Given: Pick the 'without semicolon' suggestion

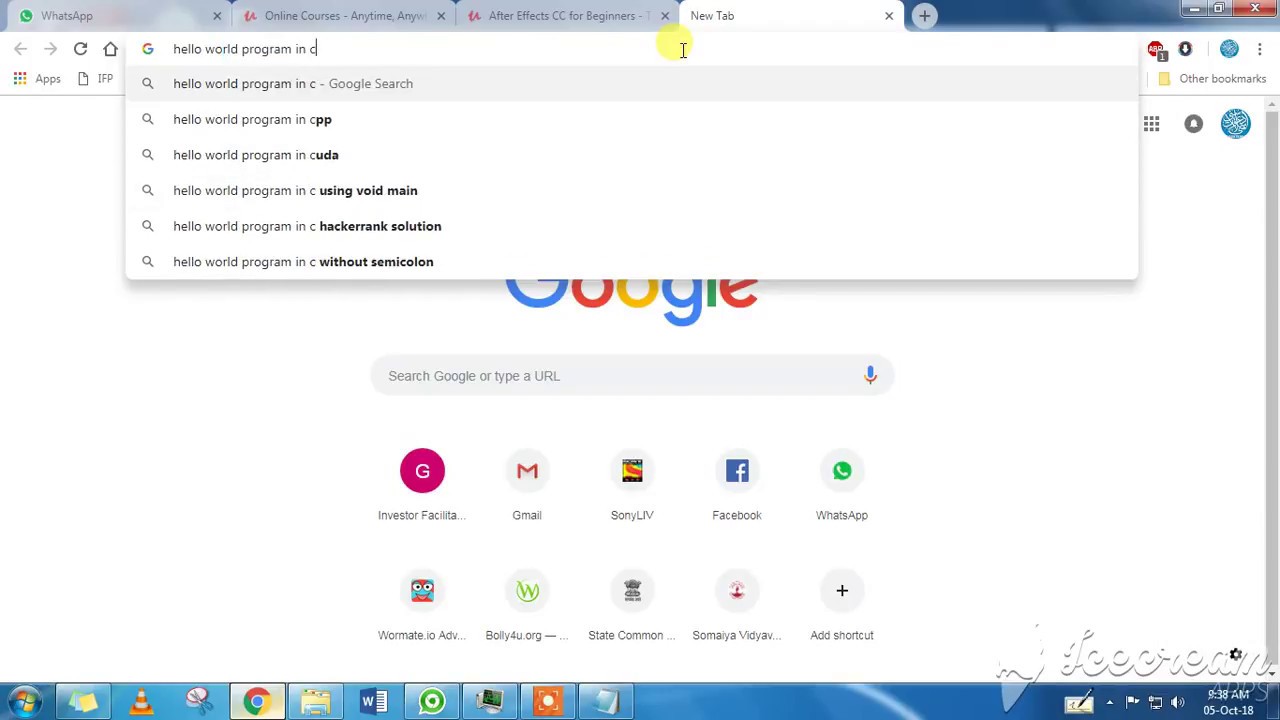Looking at the screenshot, I should pos(632,262).
